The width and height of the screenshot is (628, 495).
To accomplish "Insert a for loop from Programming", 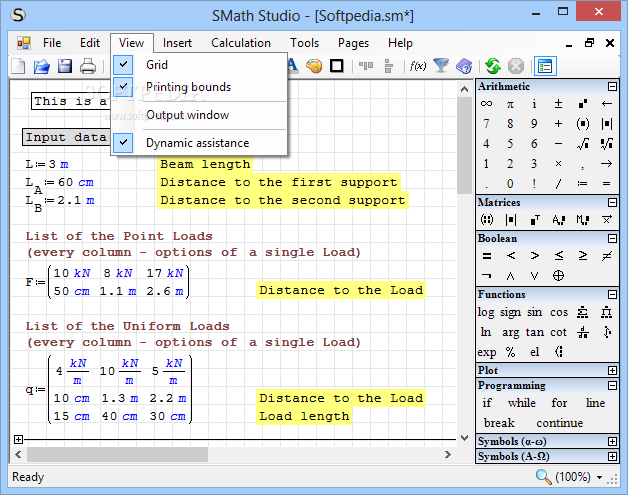I will pos(559,403).
